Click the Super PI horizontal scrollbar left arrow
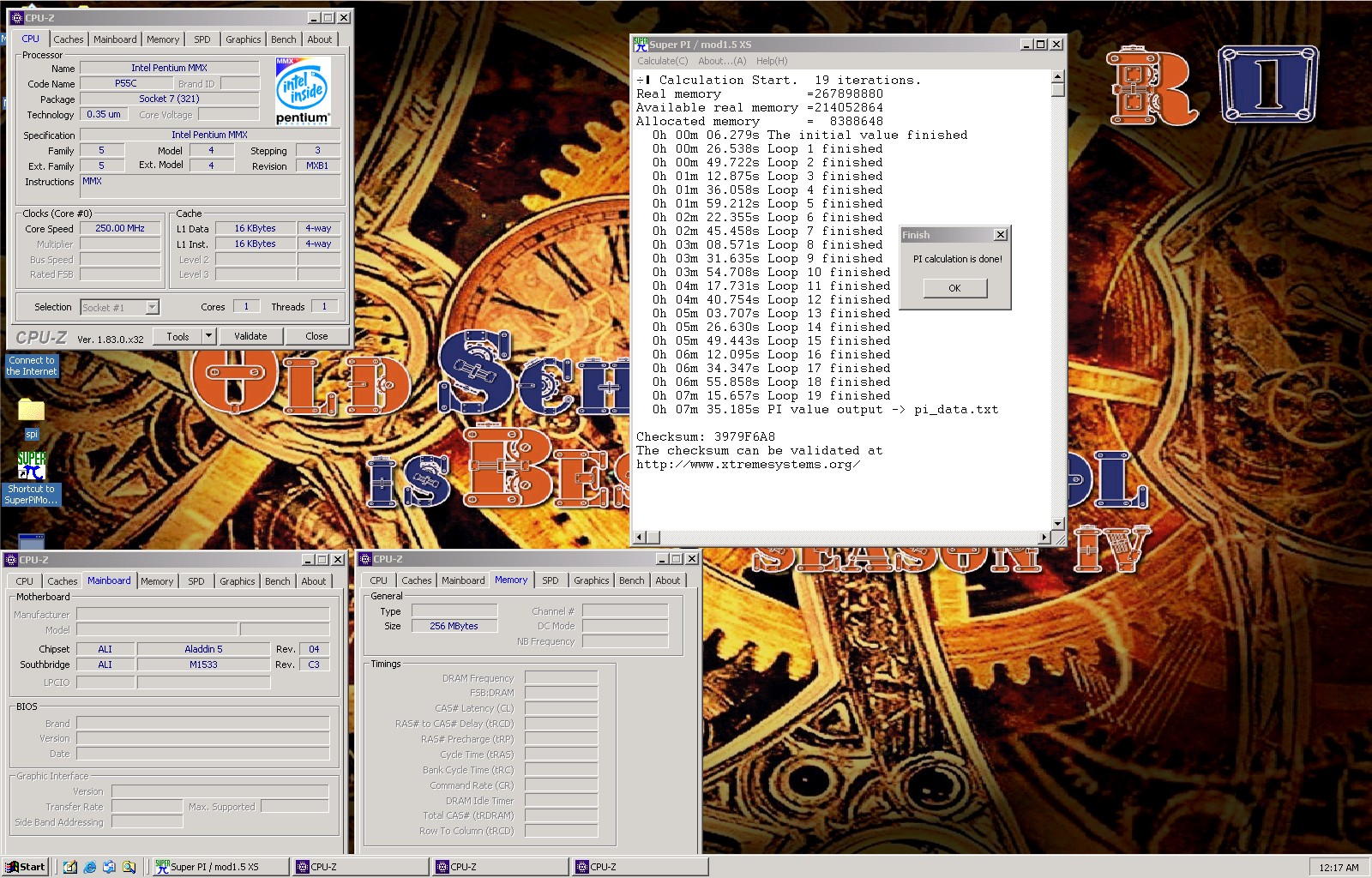This screenshot has width=1372, height=878. coord(639,538)
